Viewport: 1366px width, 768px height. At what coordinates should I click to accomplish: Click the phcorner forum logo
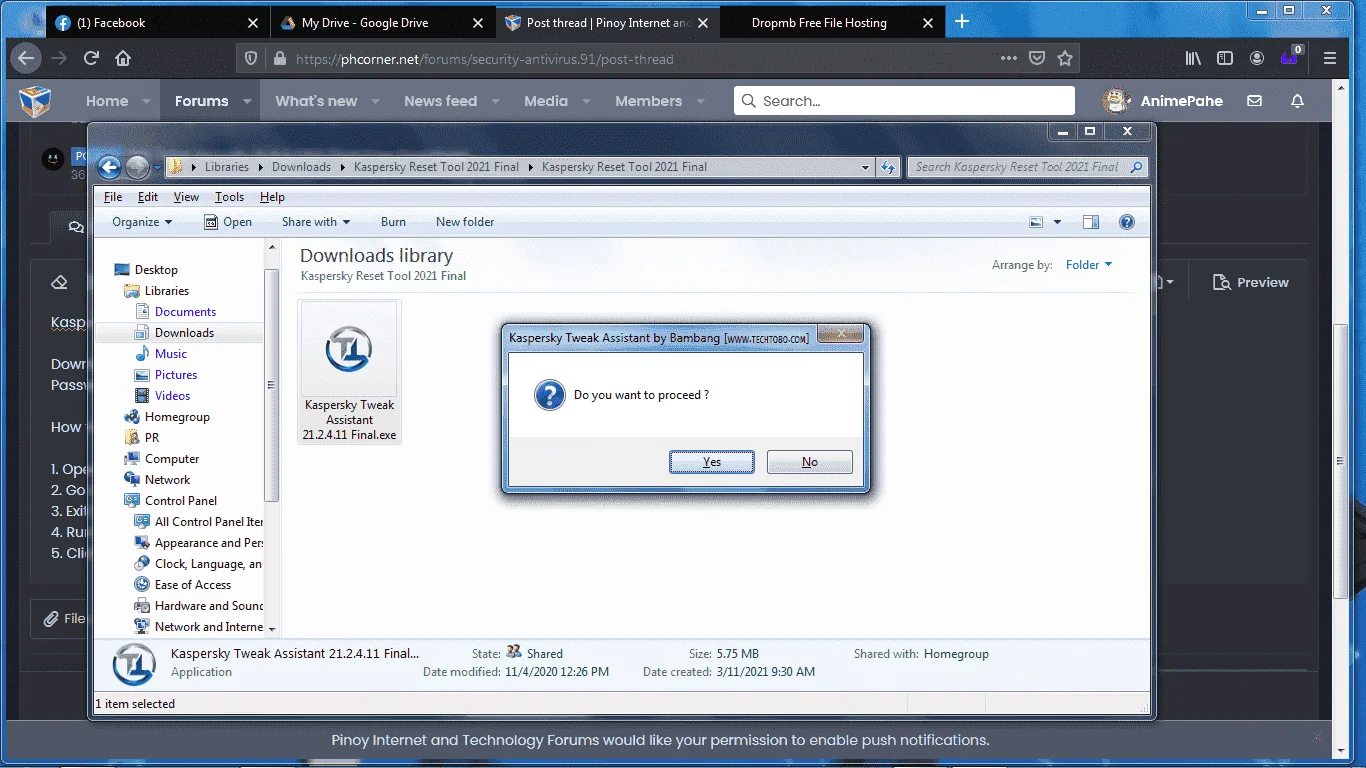click(x=35, y=101)
